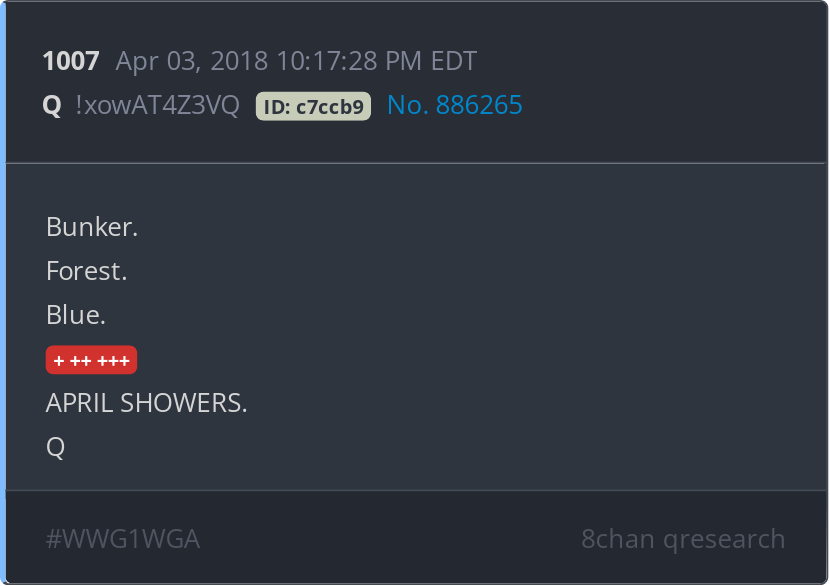Open post link No. 886265
The width and height of the screenshot is (830, 586).
(455, 105)
